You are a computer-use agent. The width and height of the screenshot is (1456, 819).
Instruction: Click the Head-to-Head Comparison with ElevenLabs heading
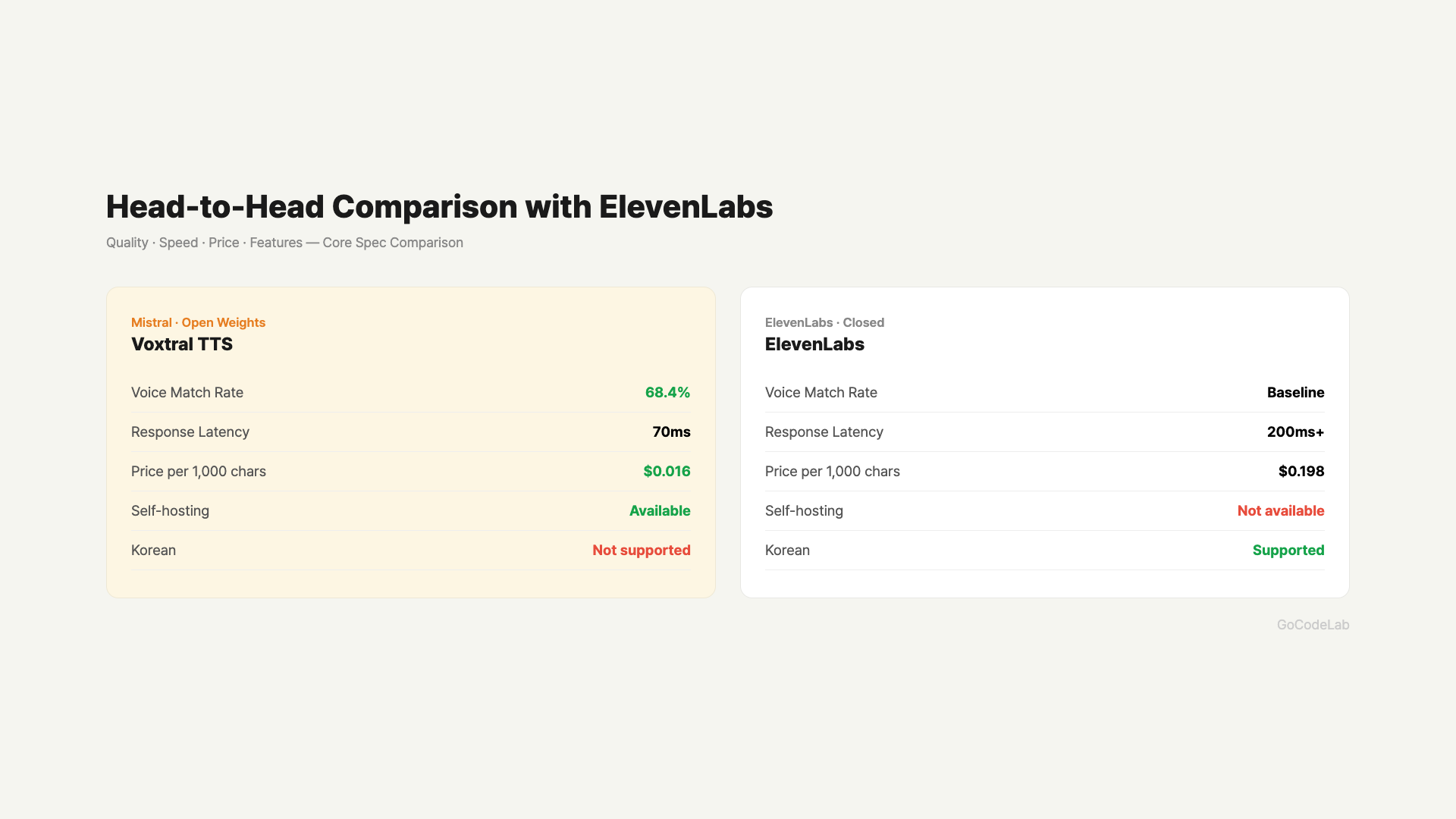tap(439, 207)
